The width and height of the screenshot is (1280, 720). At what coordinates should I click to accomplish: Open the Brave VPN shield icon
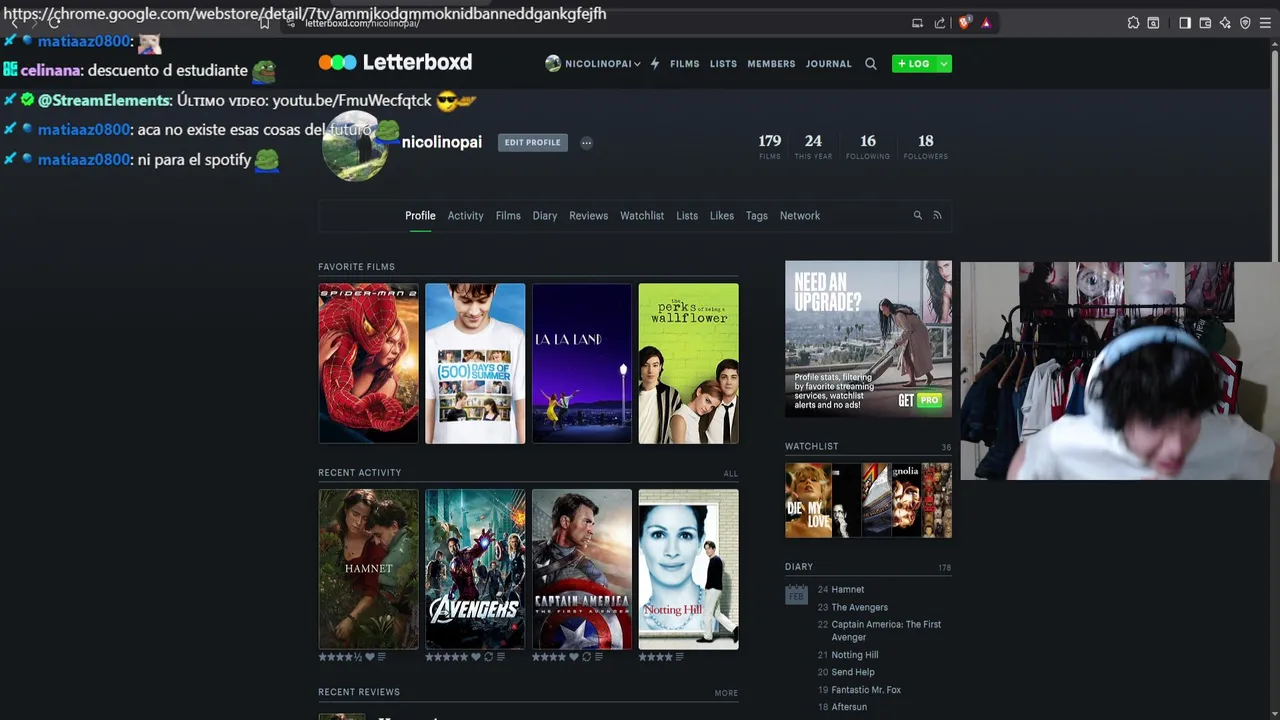click(x=1245, y=23)
